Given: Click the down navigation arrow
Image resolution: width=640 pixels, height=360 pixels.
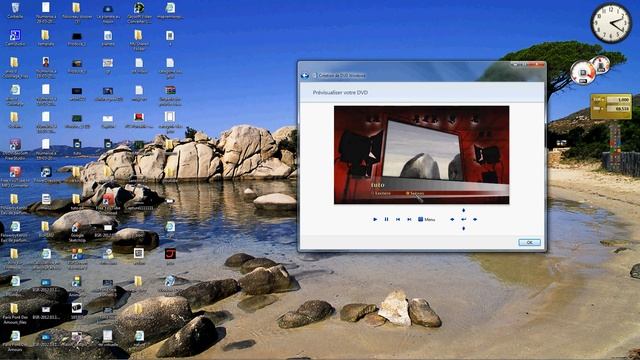Looking at the screenshot, I should click(x=463, y=229).
